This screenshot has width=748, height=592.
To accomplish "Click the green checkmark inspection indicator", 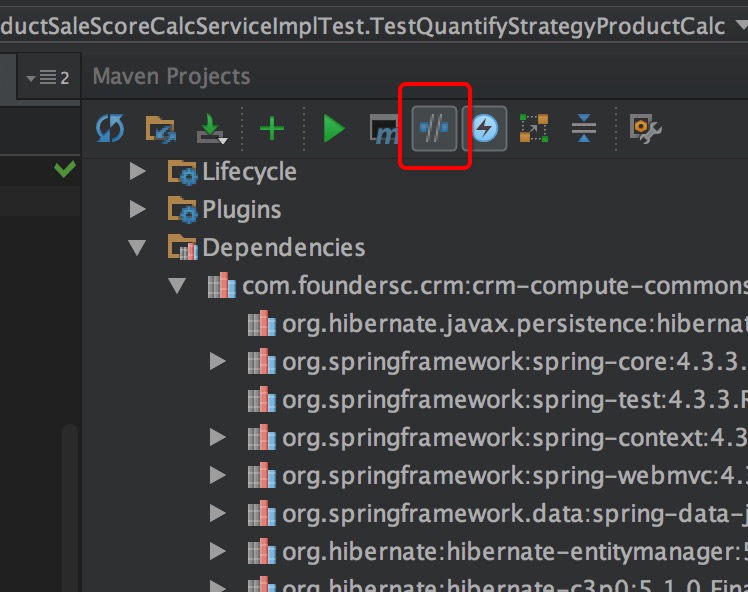I will tap(64, 168).
